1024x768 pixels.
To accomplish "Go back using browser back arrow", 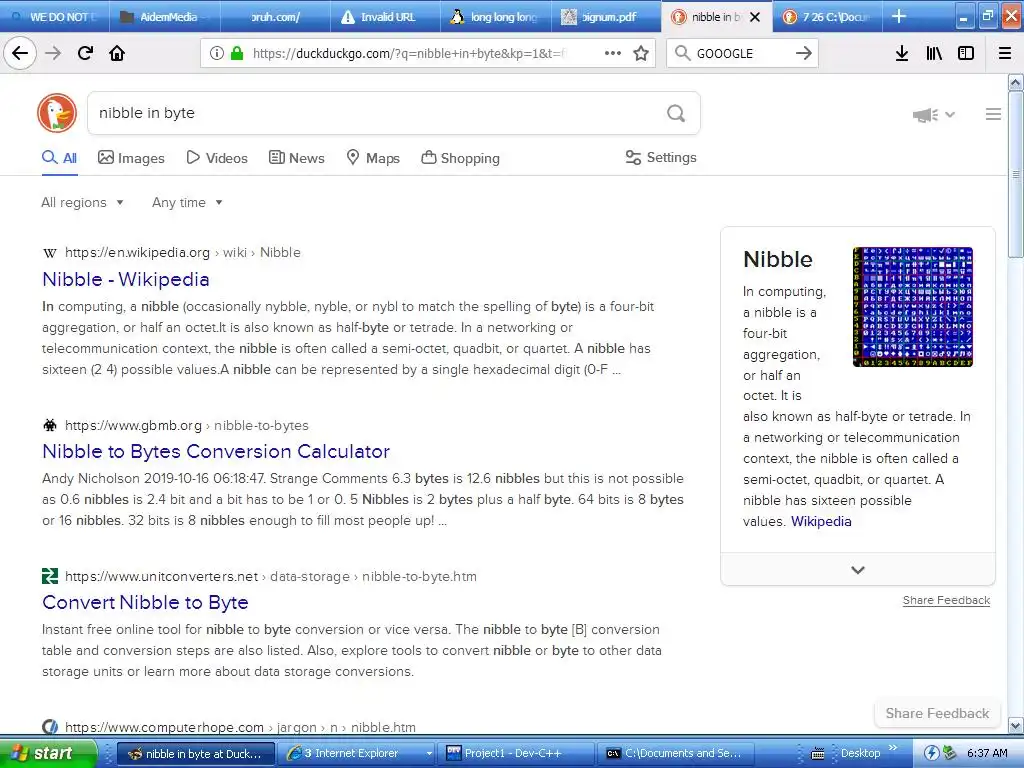I will click(20, 53).
